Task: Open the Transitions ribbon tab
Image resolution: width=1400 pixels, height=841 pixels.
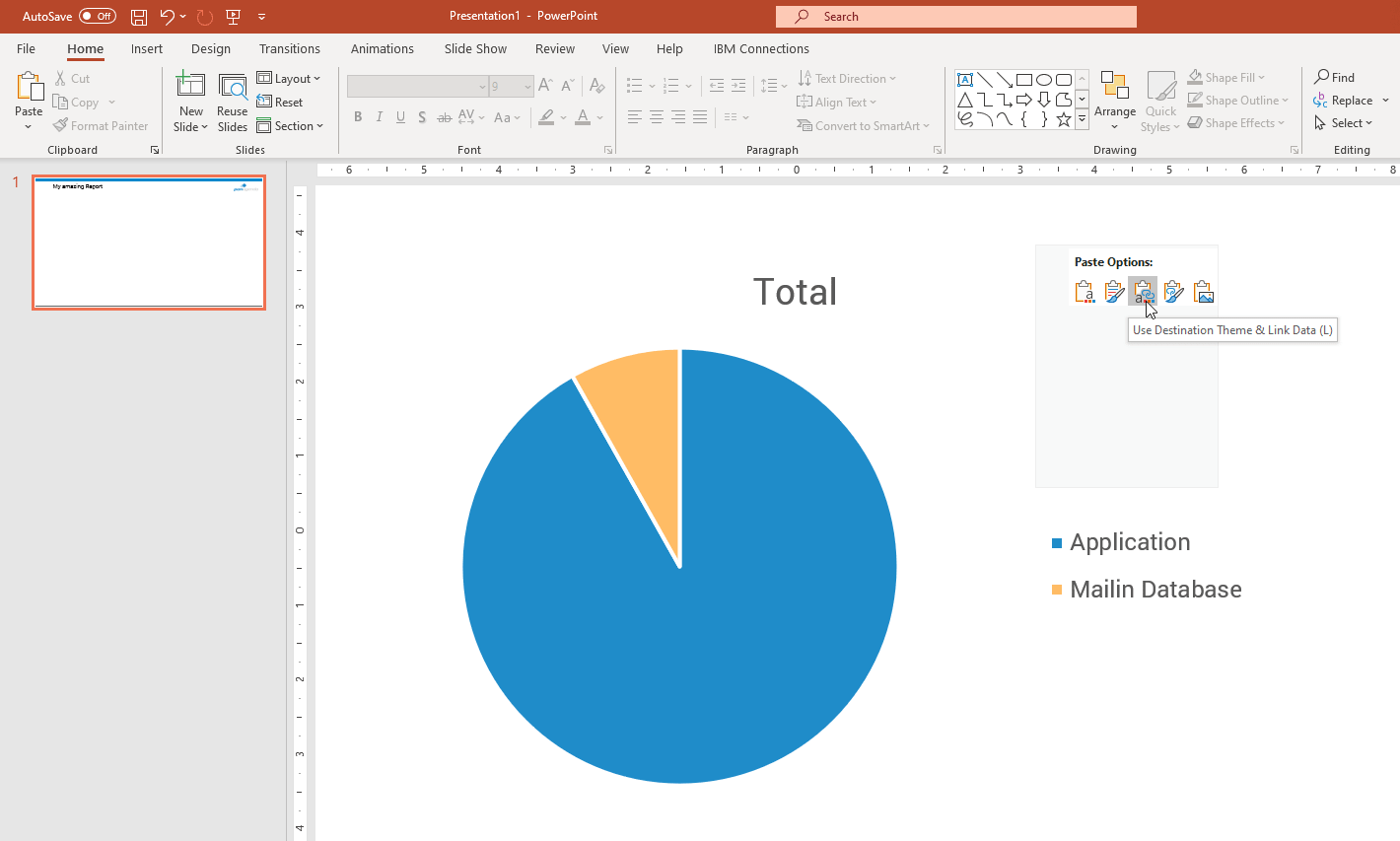Action: tap(289, 48)
